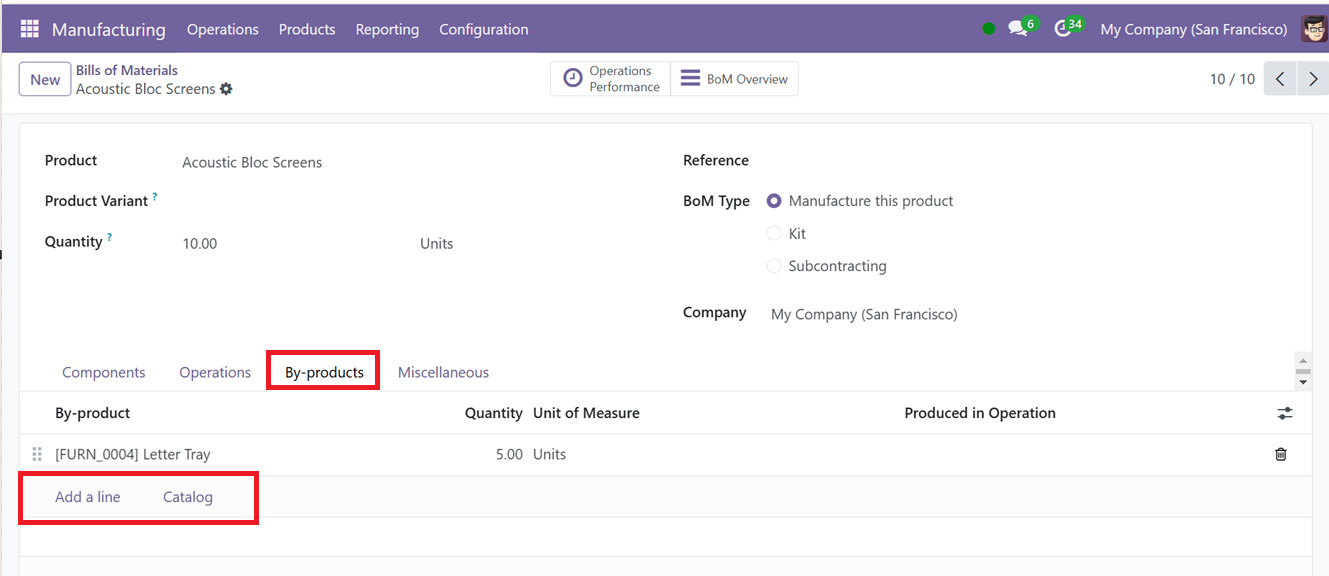The image size is (1329, 576).
Task: Open the My Company (San Francisco) company switcher
Action: [1194, 29]
